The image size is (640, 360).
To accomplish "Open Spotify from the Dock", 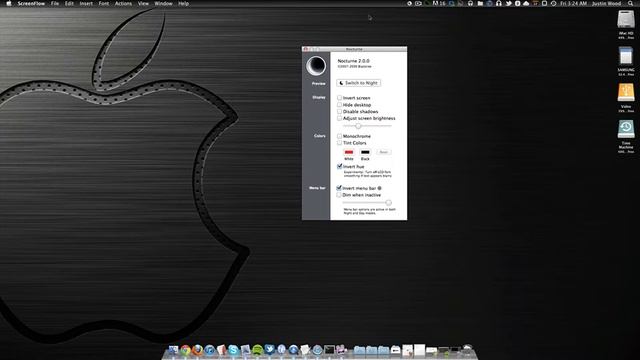I will (258, 350).
